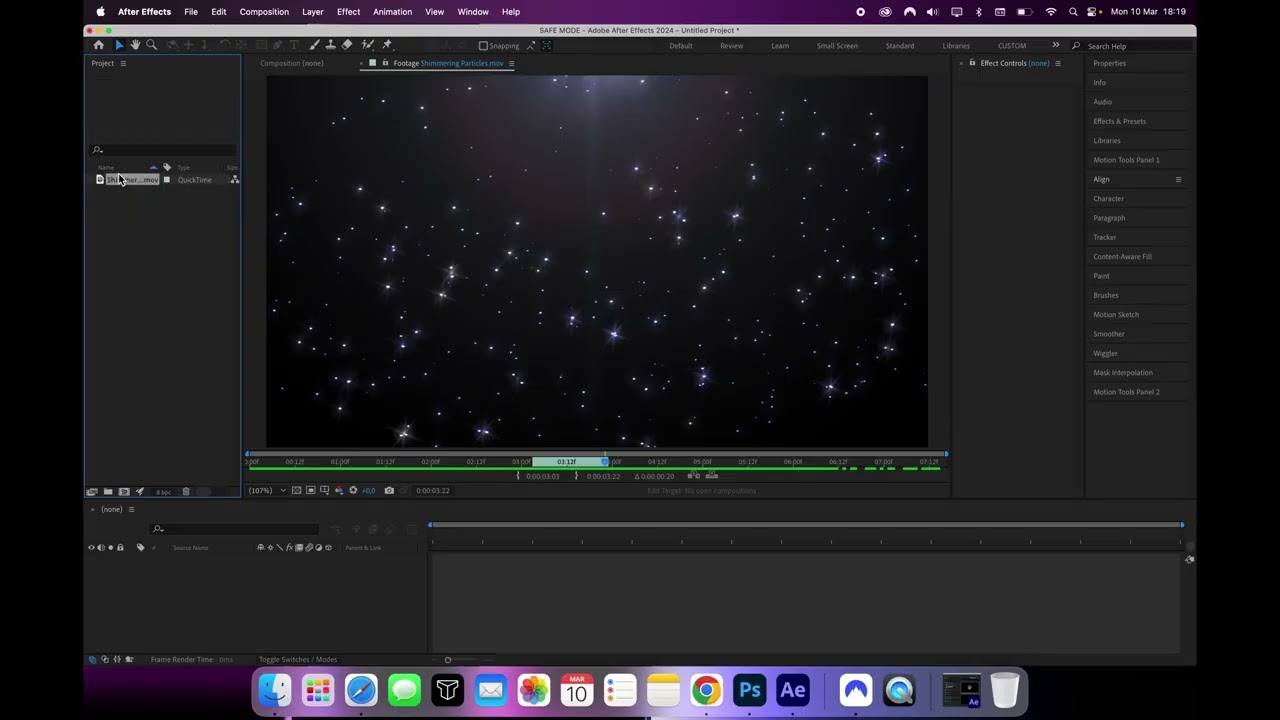Toggle Region of Interest in footage viewer
Image resolution: width=1280 pixels, height=720 pixels.
point(310,490)
